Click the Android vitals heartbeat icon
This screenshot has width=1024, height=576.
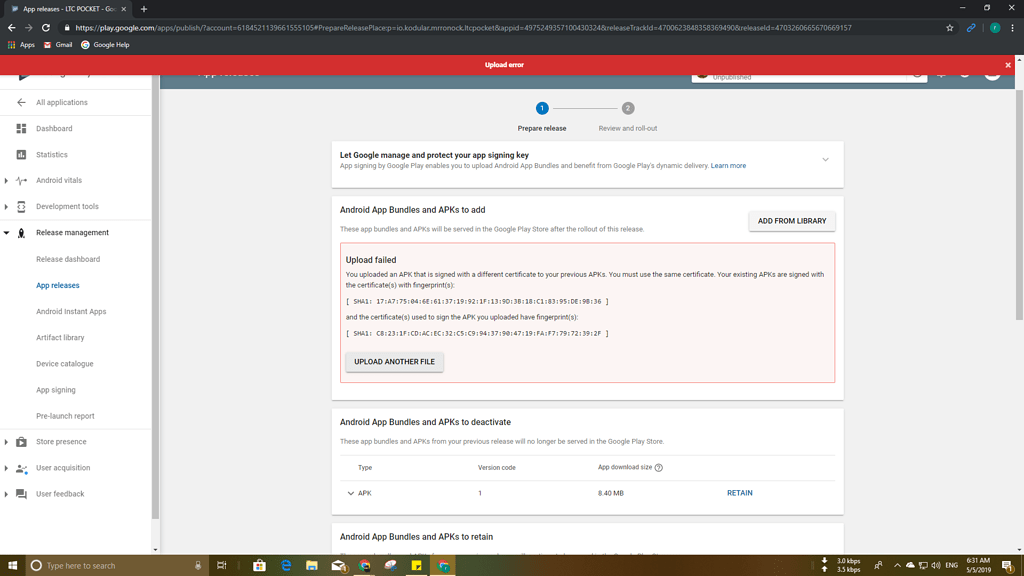click(x=20, y=180)
